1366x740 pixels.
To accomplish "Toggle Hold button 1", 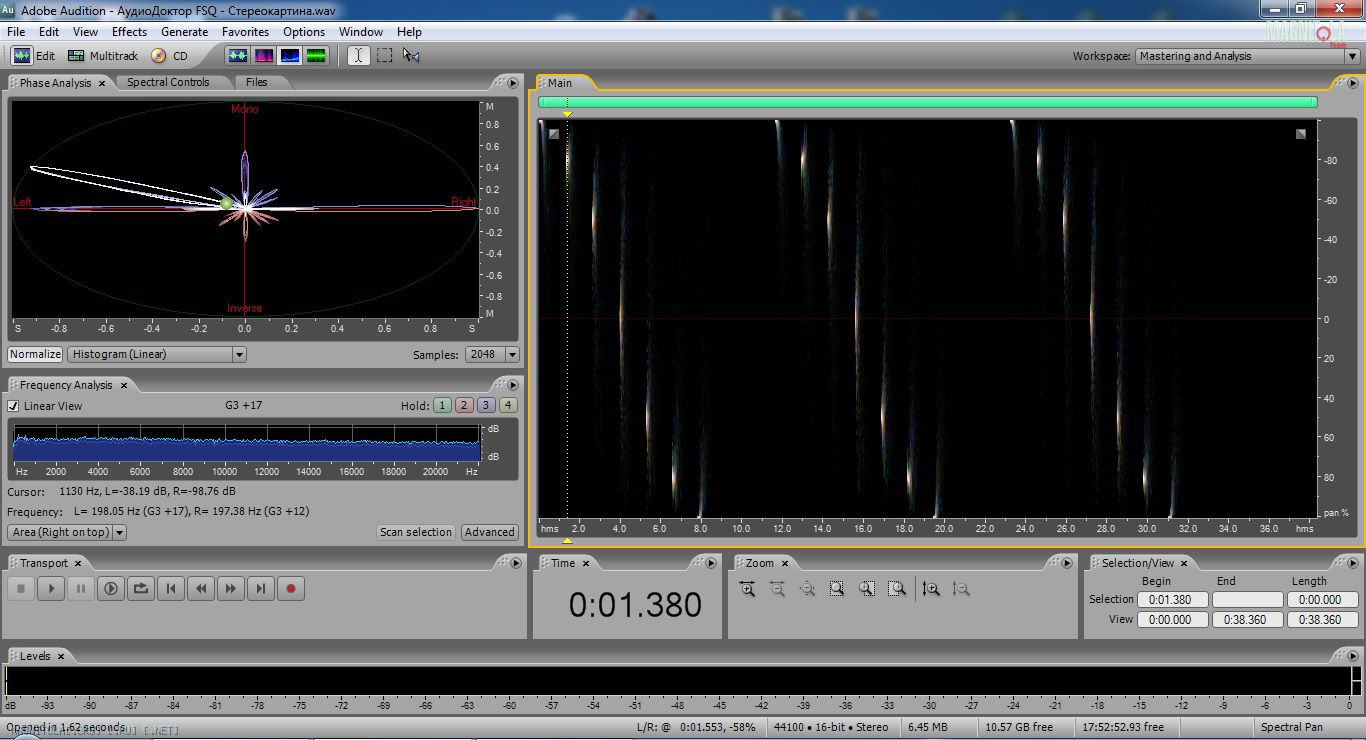I will point(442,405).
